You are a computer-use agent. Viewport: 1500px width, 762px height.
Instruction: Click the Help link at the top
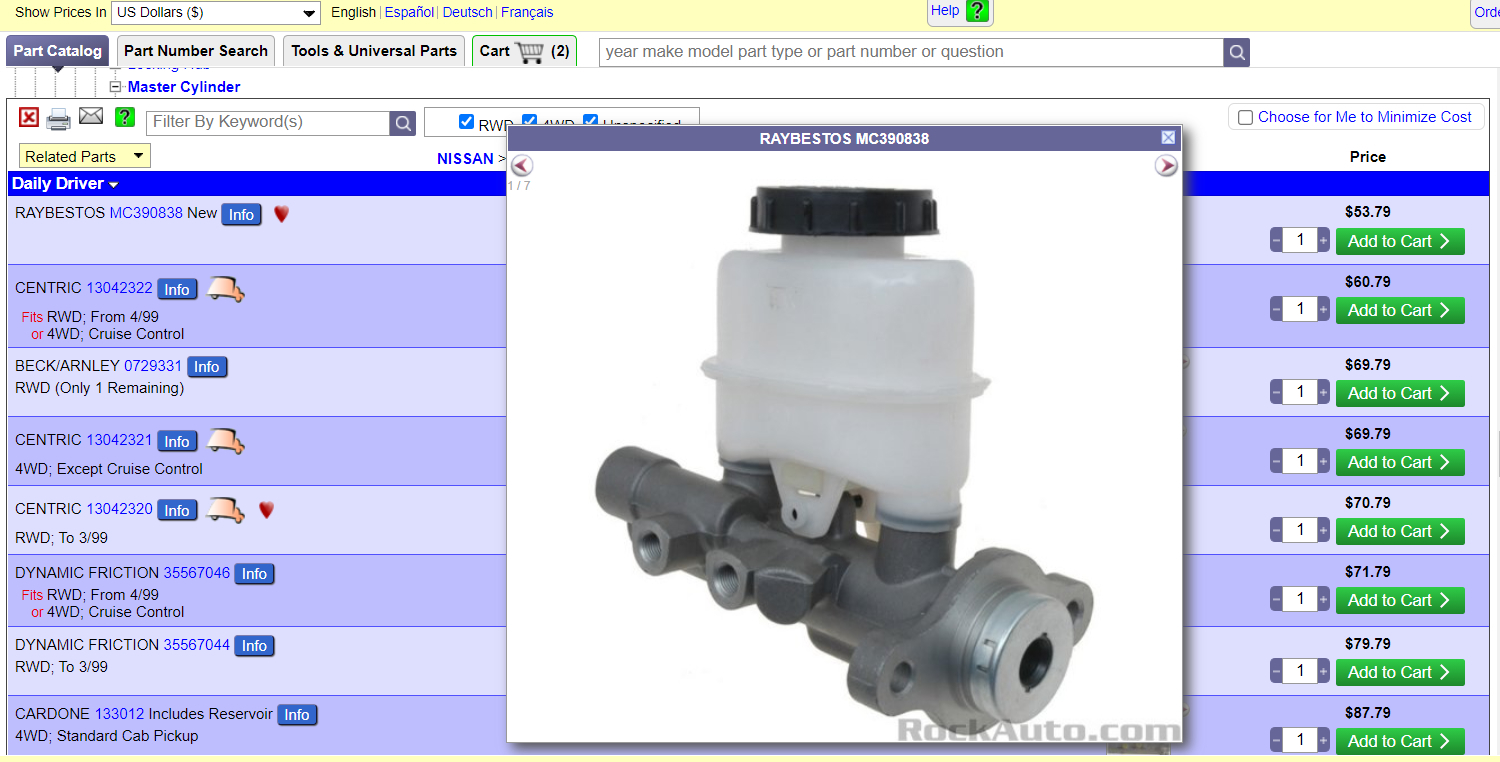click(x=945, y=11)
